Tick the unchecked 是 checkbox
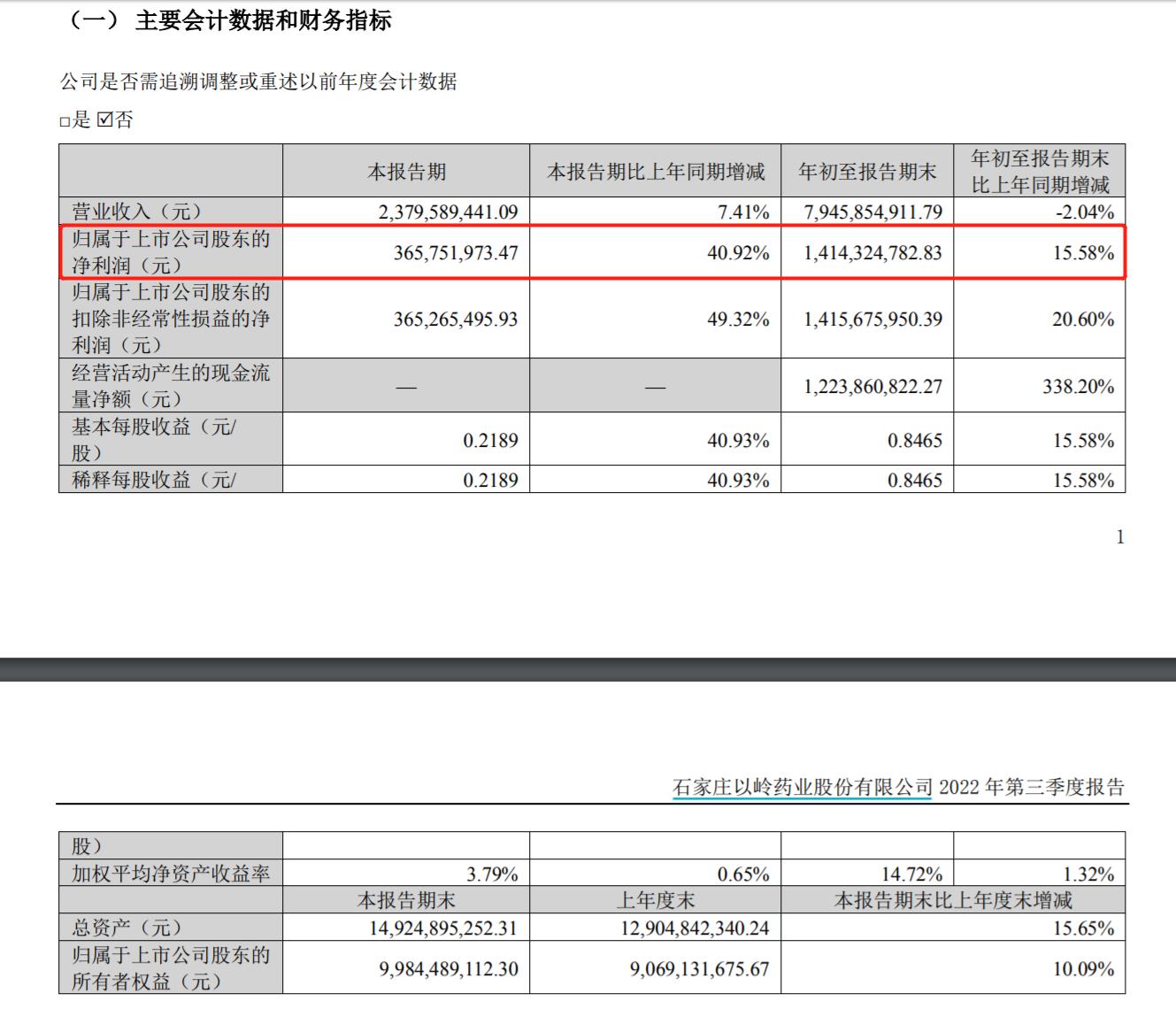 (65, 122)
